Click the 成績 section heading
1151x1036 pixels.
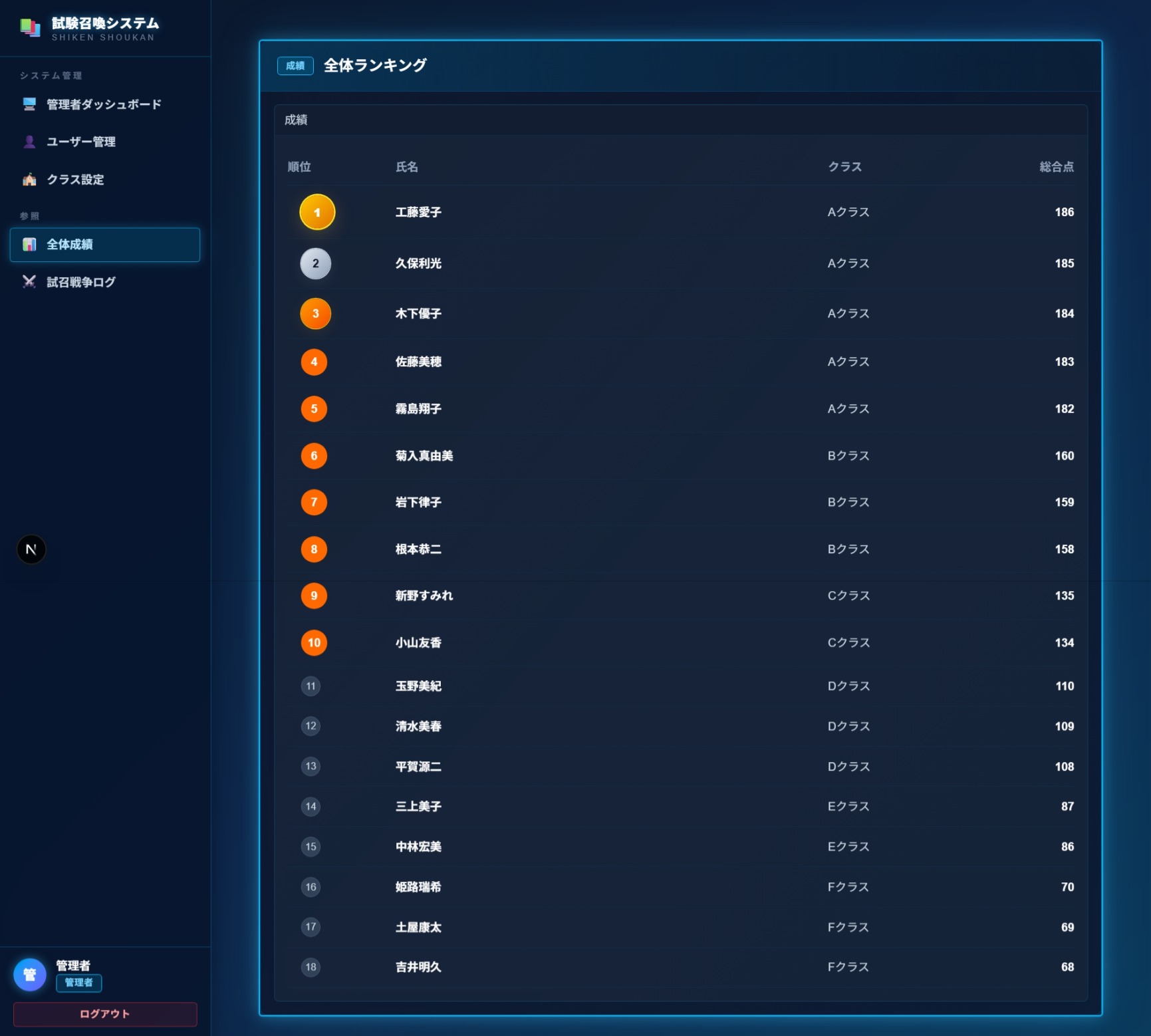296,120
